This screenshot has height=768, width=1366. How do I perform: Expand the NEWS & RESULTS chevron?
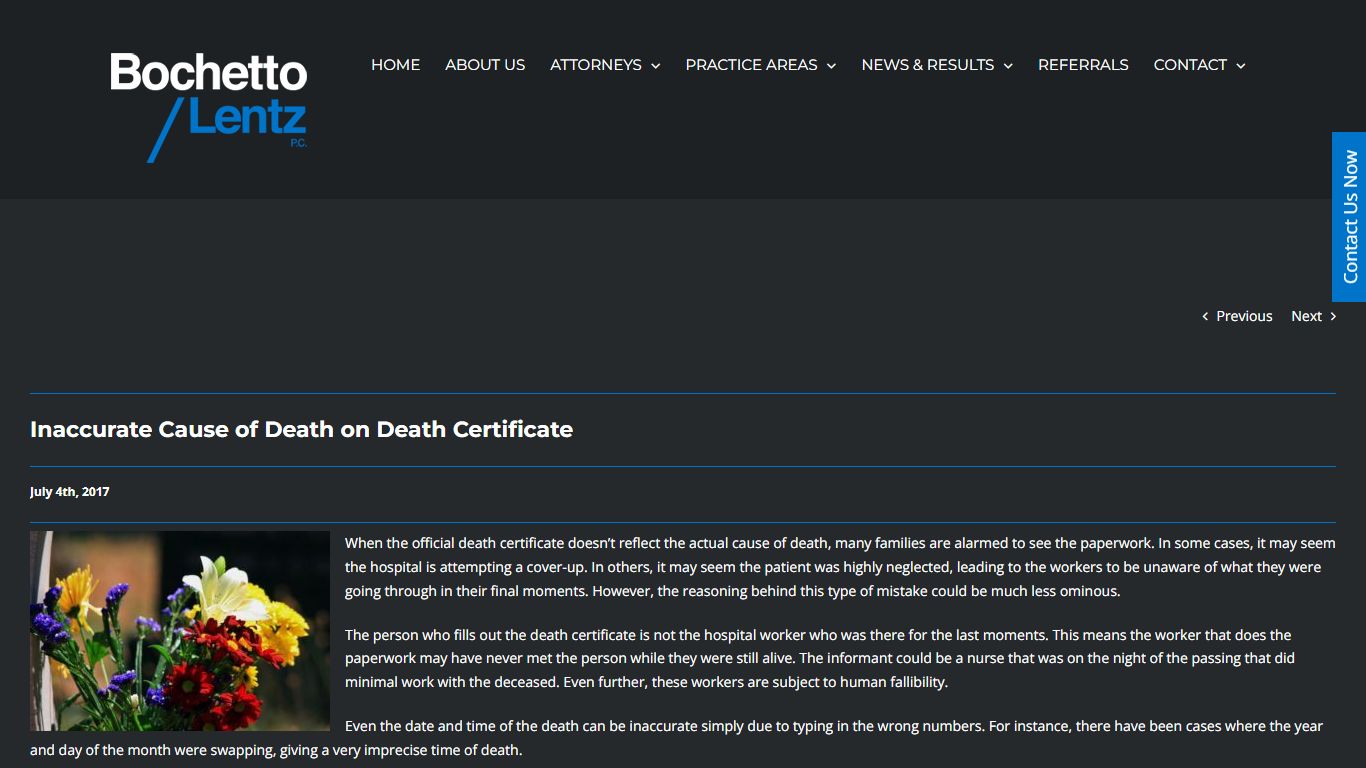coord(1008,66)
